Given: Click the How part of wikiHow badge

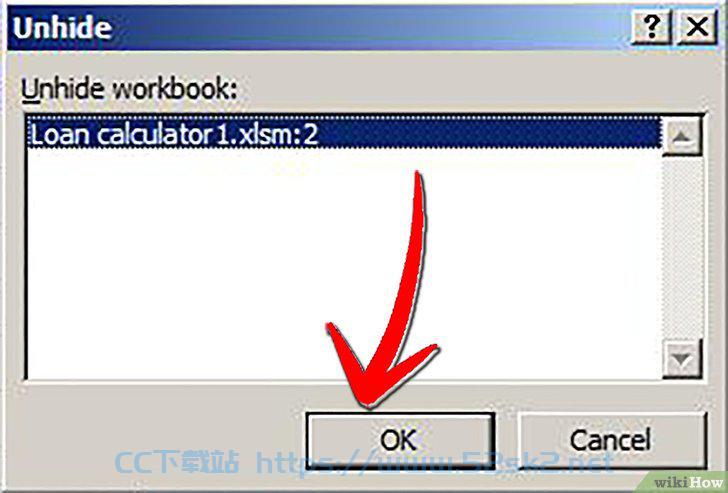Looking at the screenshot, I should pos(708,483).
